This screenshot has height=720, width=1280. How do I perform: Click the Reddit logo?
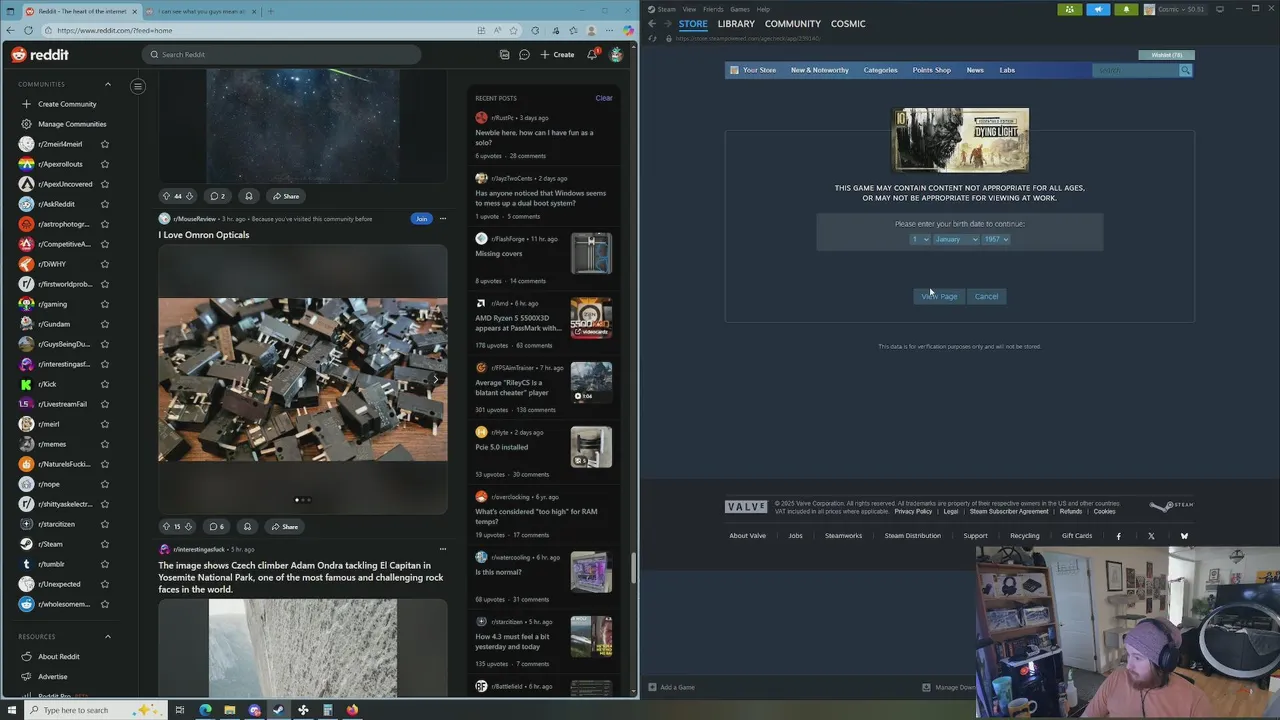40,54
